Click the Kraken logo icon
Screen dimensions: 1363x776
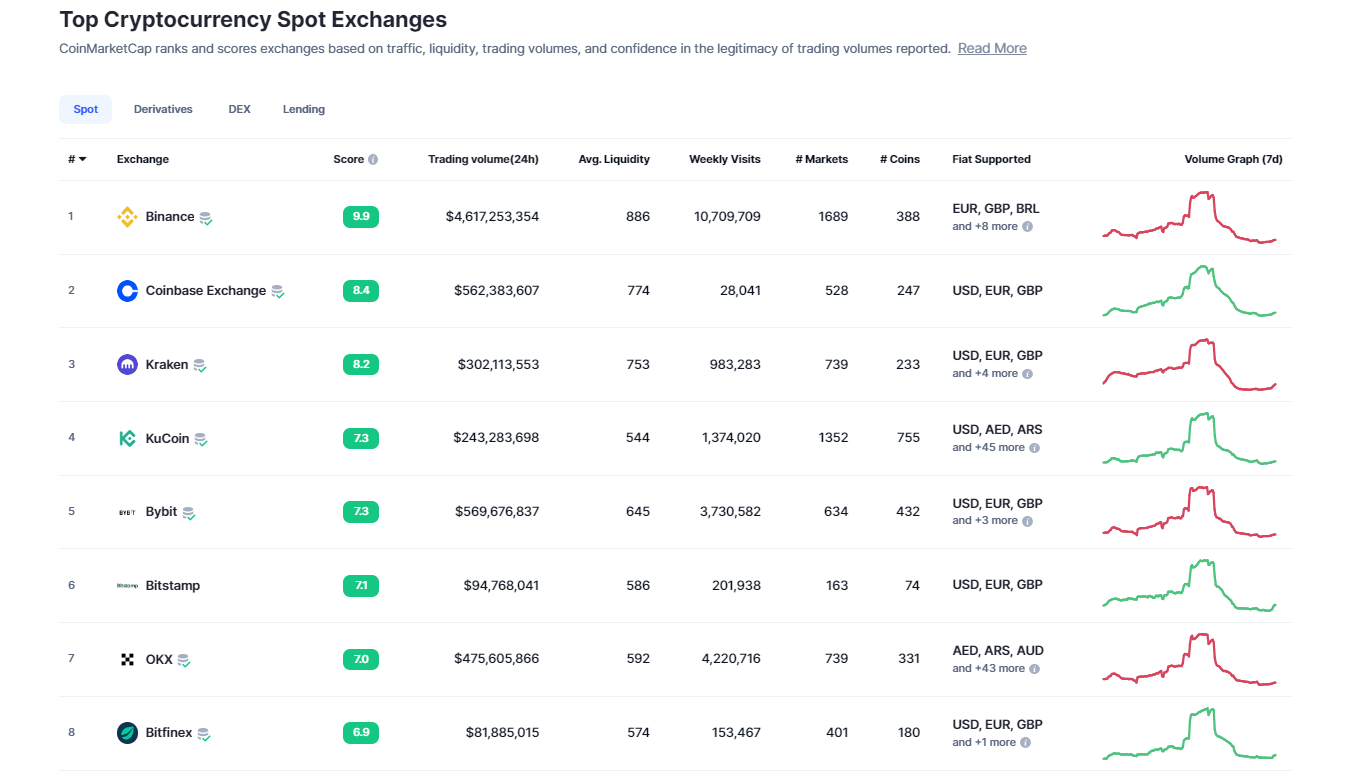(x=127, y=365)
